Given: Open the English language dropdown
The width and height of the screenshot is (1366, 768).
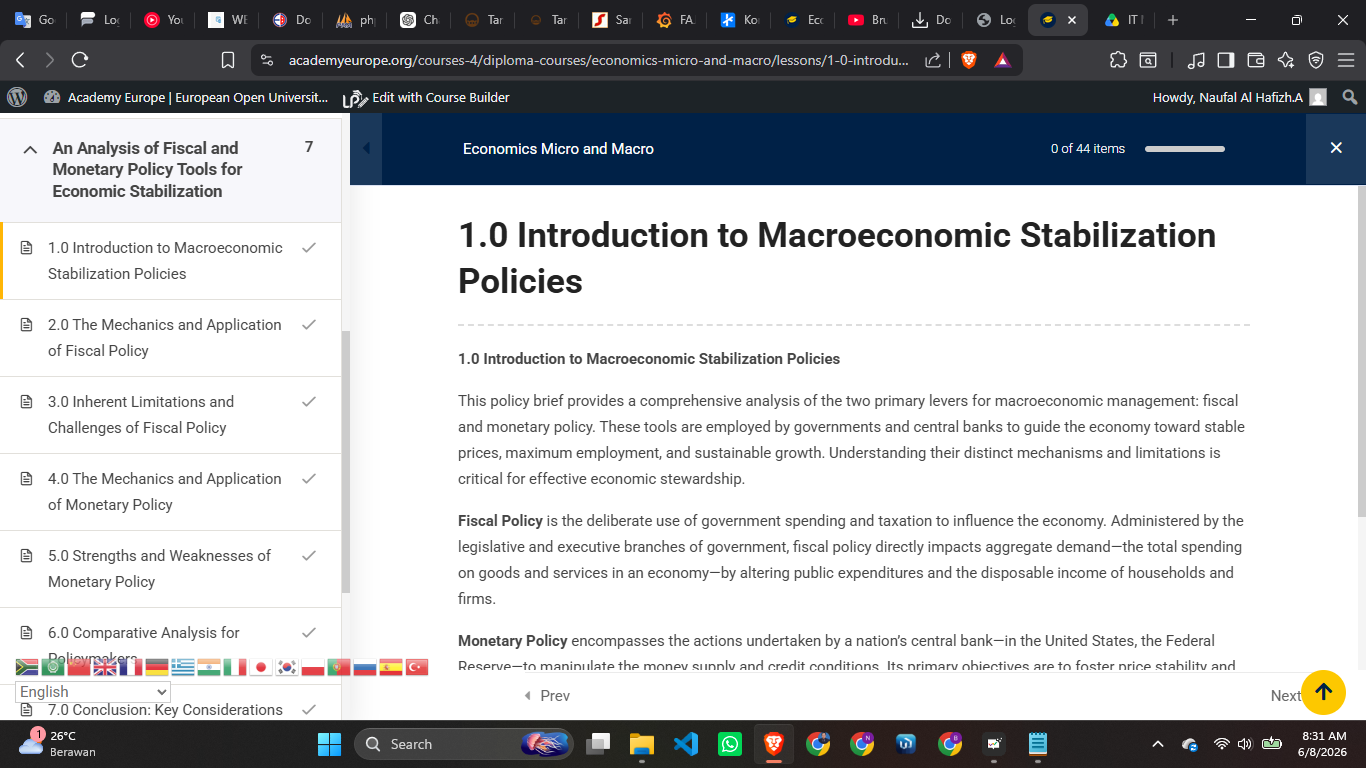Looking at the screenshot, I should pyautogui.click(x=93, y=691).
